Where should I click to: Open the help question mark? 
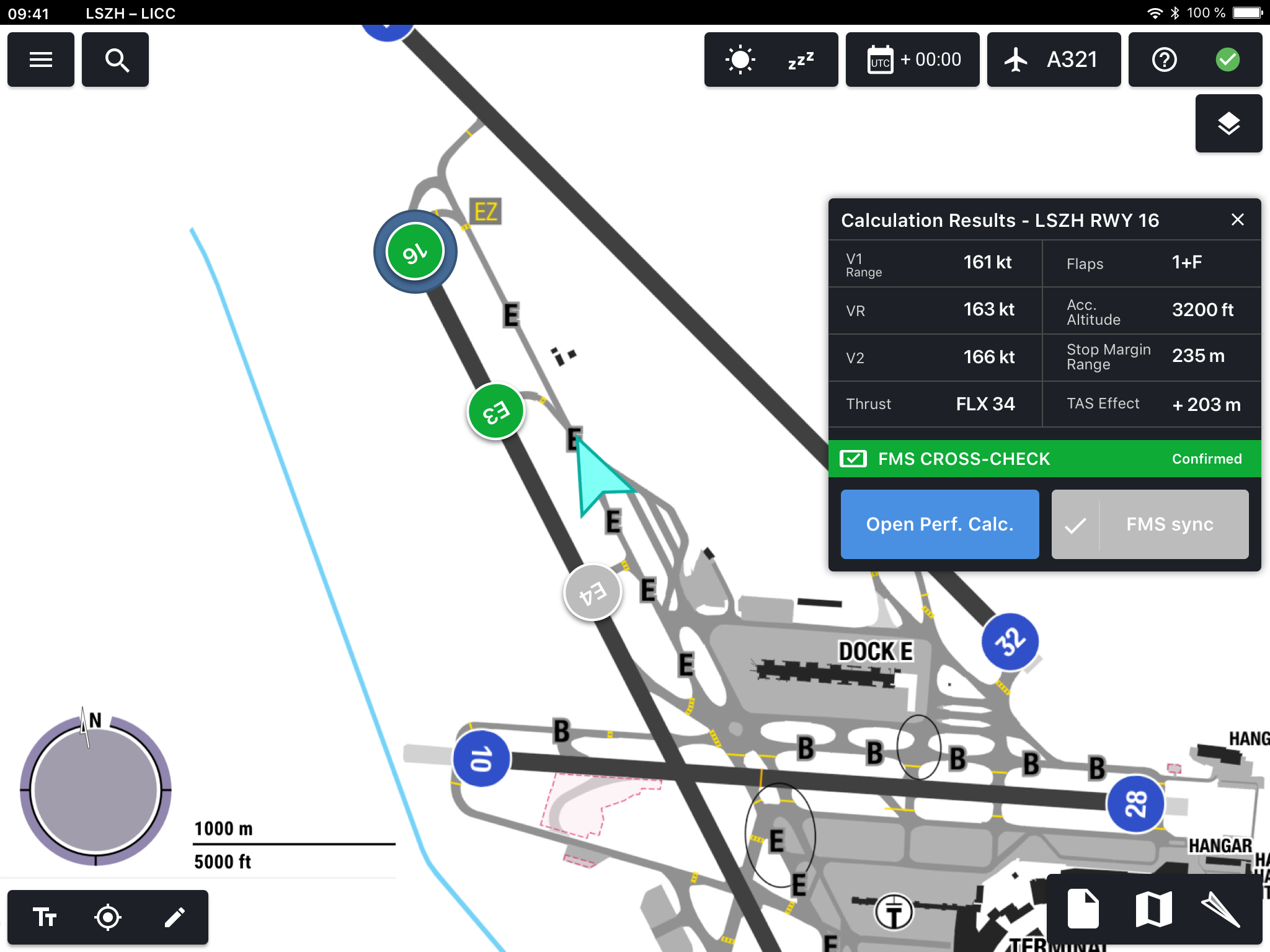pos(1164,60)
